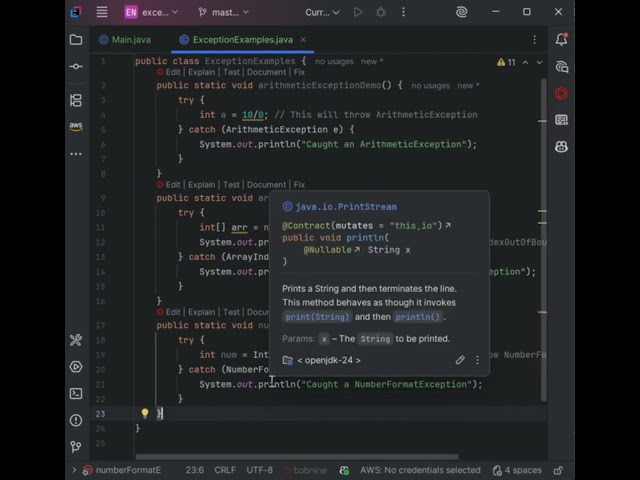Screen dimensions: 640x480
Task: Click line:column 23:6 in status bar
Action: [194, 470]
